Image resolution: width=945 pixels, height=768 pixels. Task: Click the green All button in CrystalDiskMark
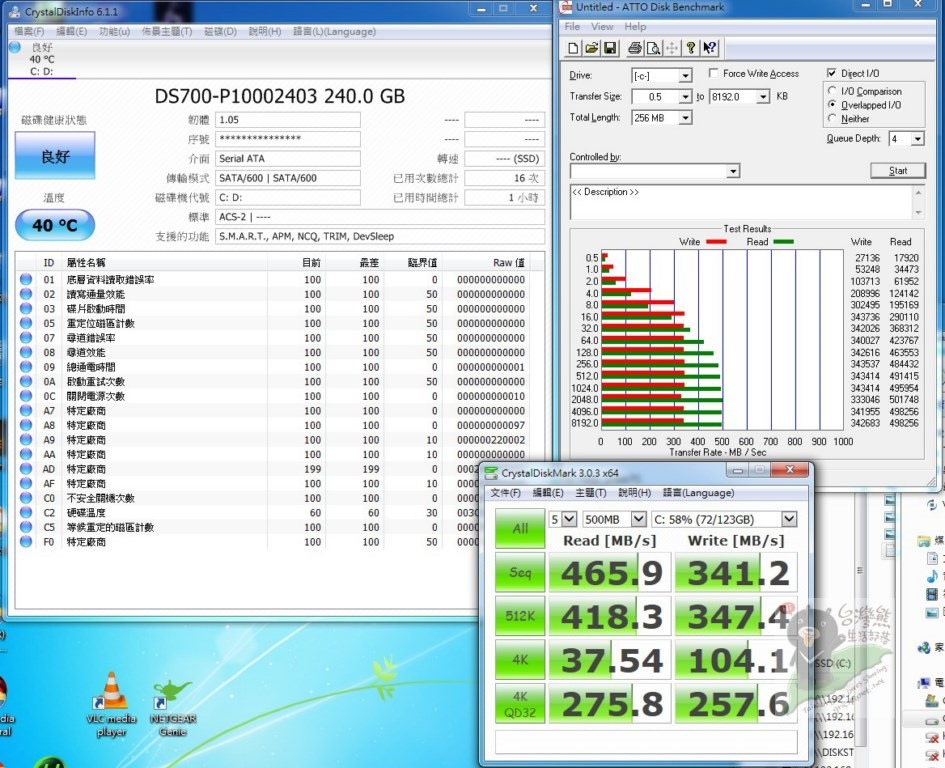520,528
